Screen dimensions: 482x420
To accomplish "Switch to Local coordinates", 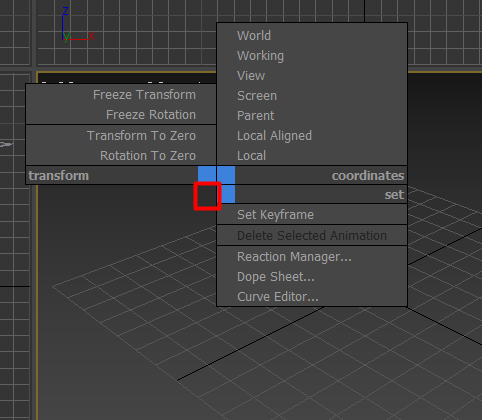I will coord(312,156).
